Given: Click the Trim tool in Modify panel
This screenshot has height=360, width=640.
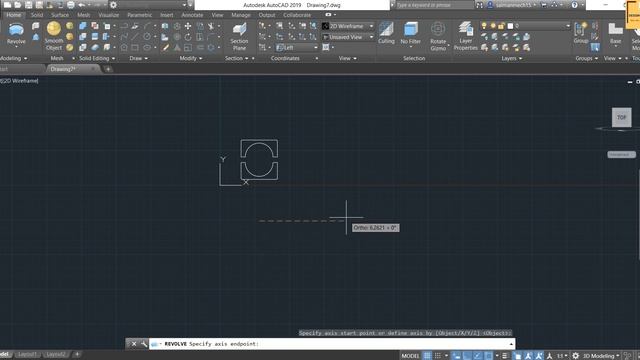Looking at the screenshot, I should pos(211,26).
